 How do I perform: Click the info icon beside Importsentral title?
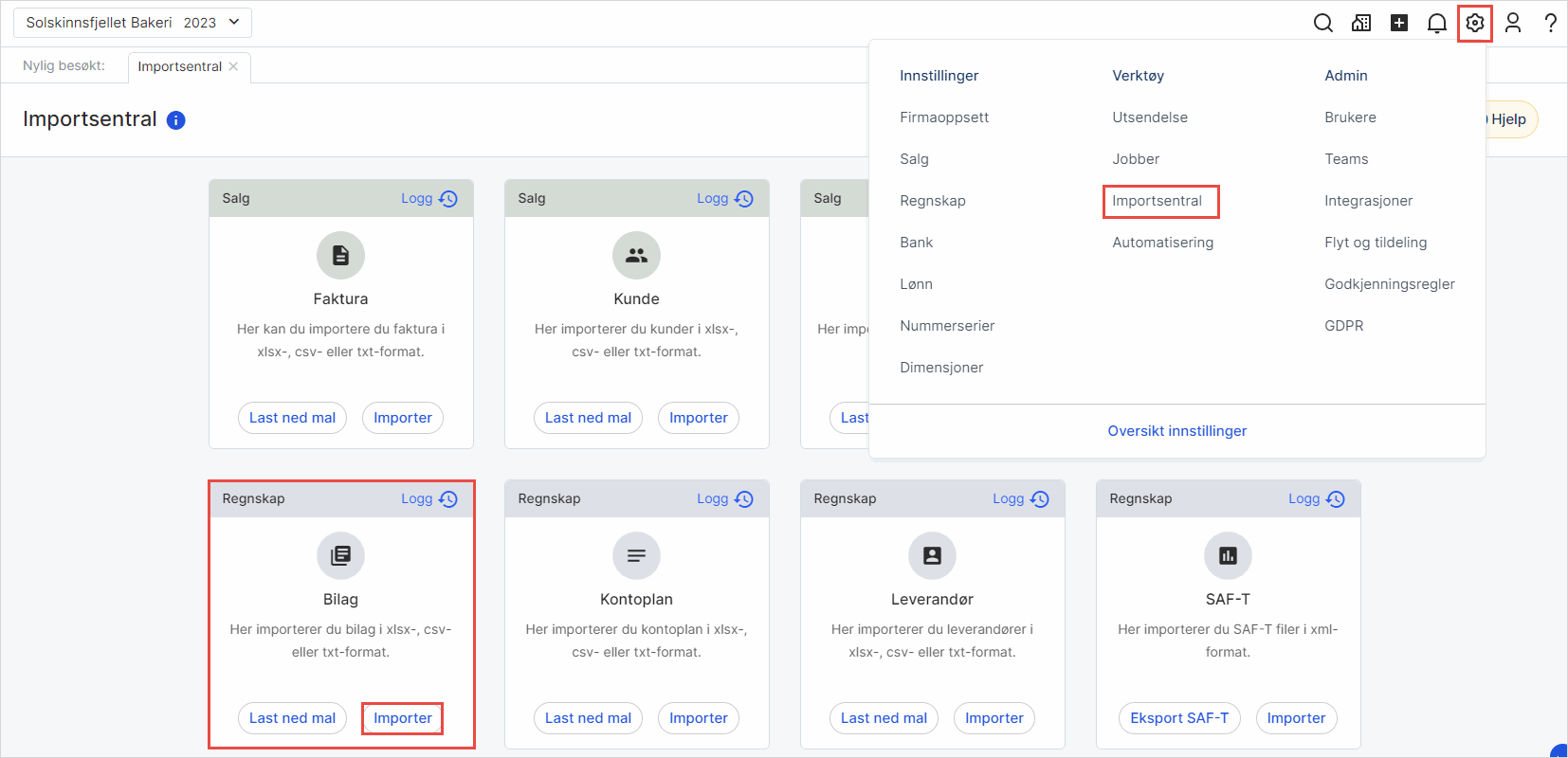pyautogui.click(x=175, y=120)
